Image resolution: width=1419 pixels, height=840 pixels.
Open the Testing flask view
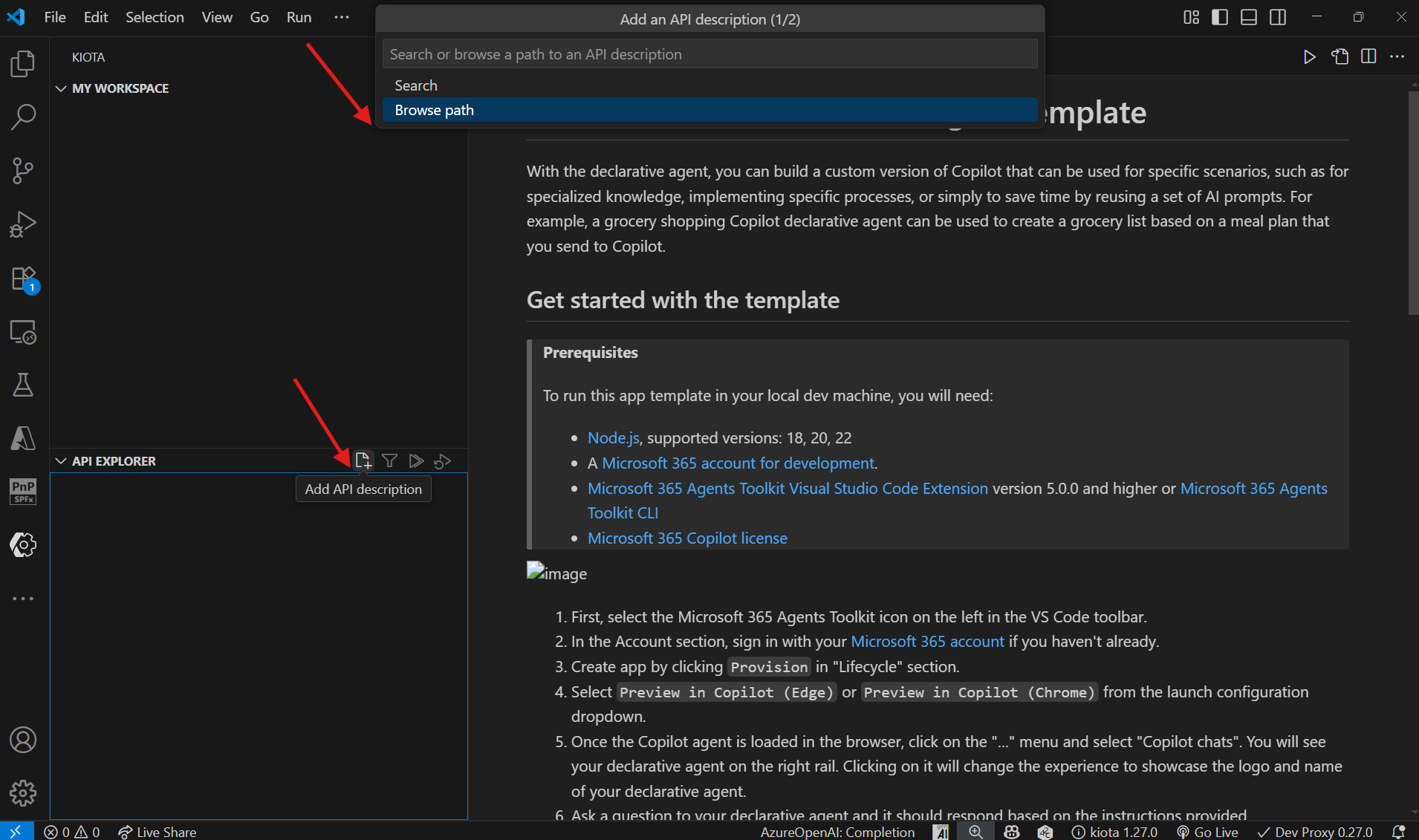pos(23,385)
